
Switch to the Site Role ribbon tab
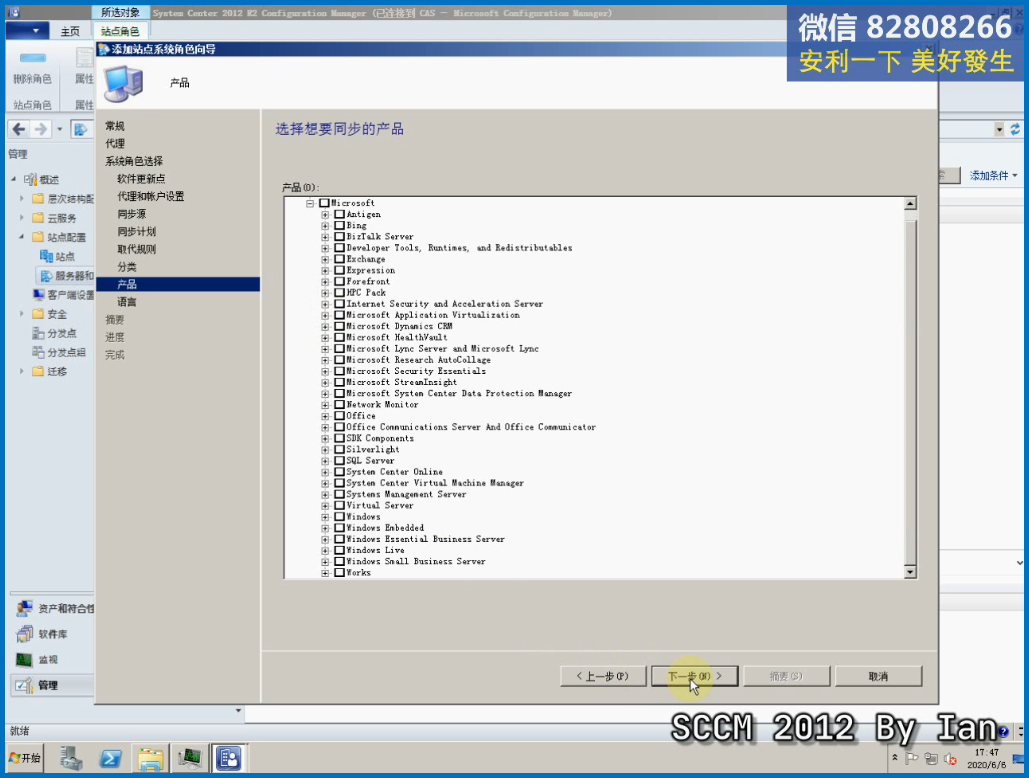click(x=120, y=31)
